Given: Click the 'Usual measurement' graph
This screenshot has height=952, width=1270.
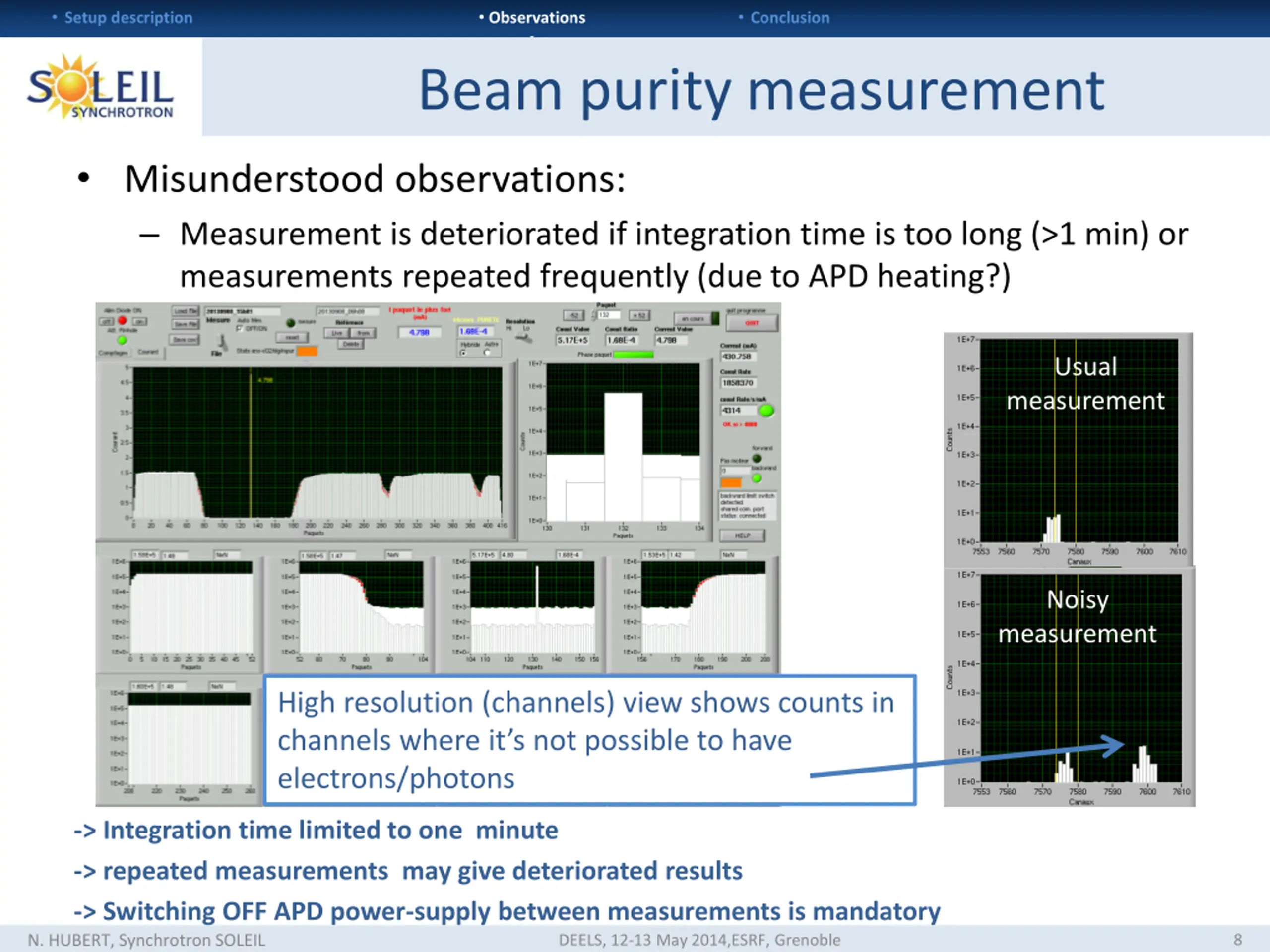Looking at the screenshot, I should [1079, 440].
